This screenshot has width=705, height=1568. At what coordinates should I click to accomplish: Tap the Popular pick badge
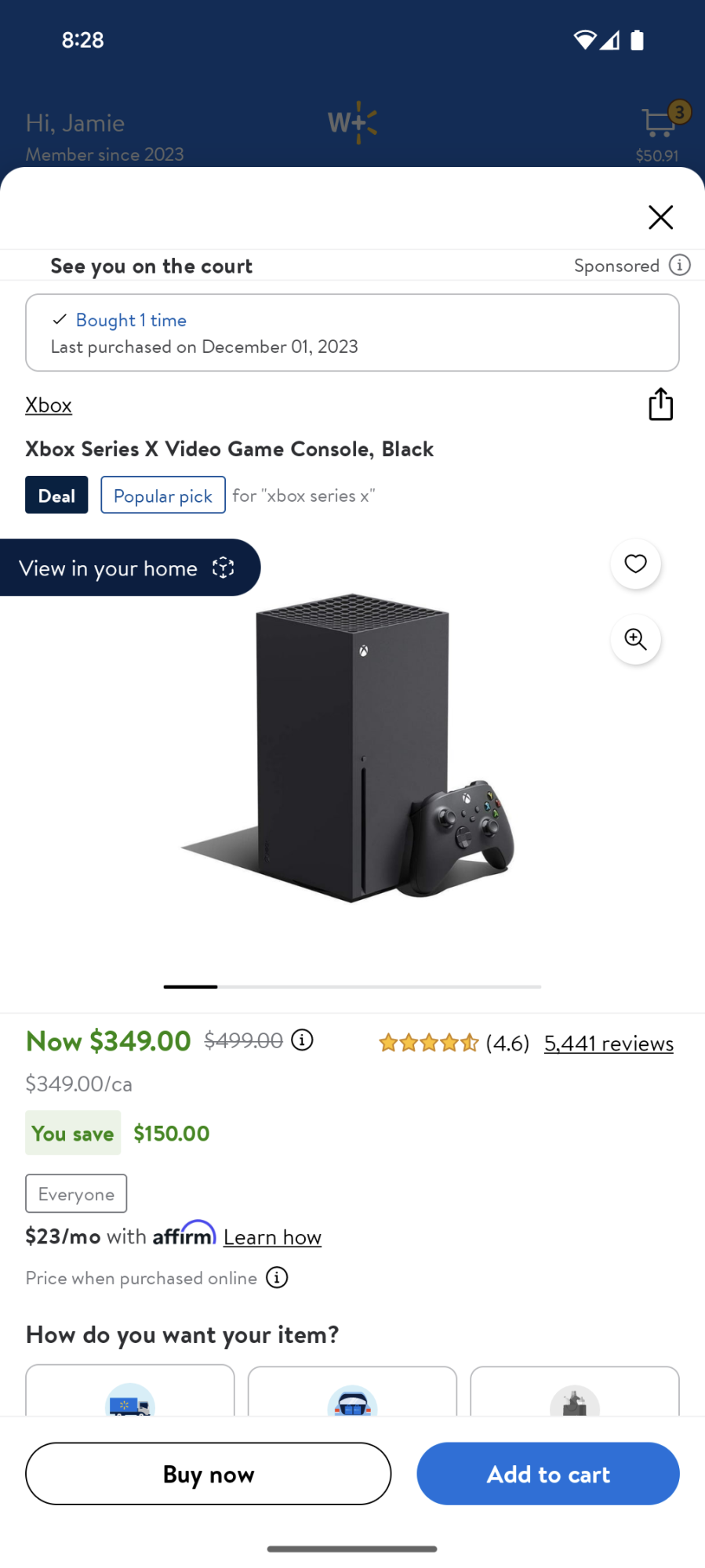pos(163,495)
